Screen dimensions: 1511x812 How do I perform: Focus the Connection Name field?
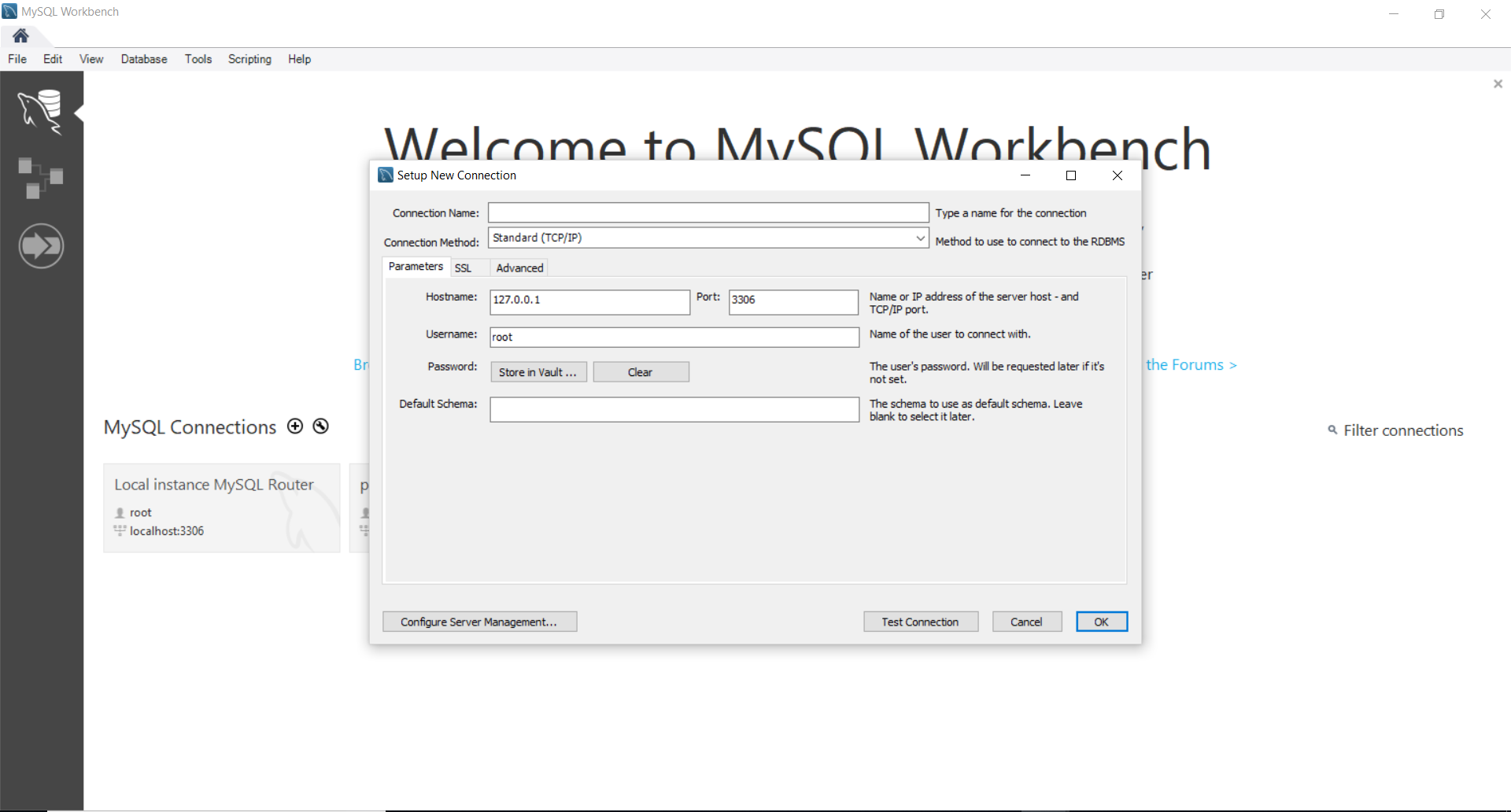tap(708, 212)
